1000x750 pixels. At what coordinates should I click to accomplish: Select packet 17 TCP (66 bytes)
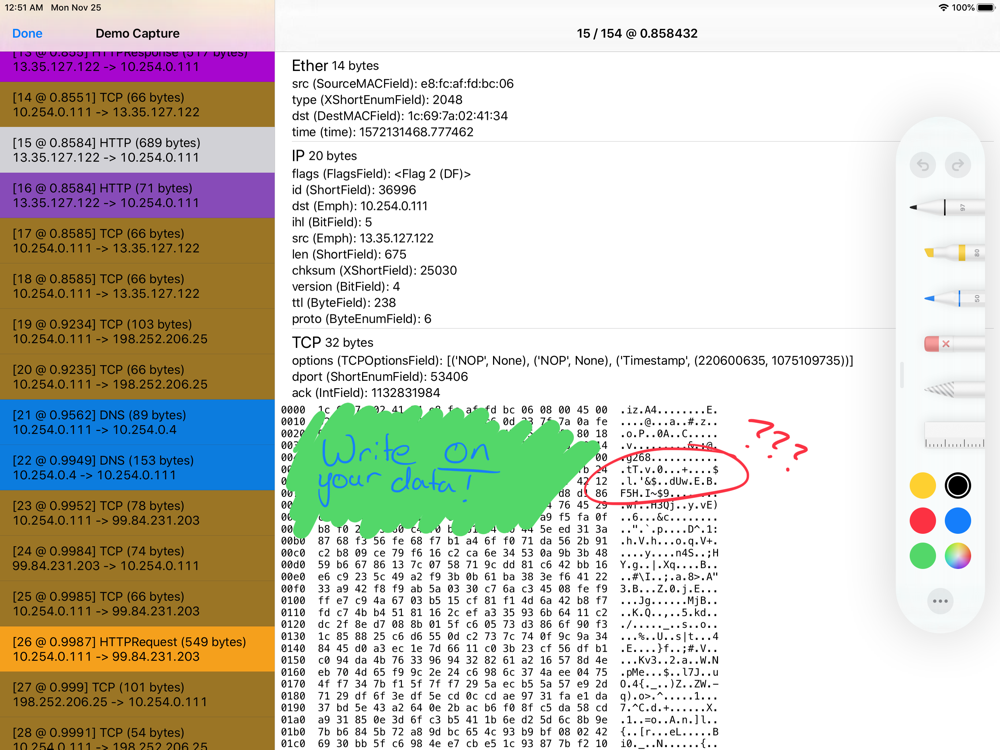[137, 240]
